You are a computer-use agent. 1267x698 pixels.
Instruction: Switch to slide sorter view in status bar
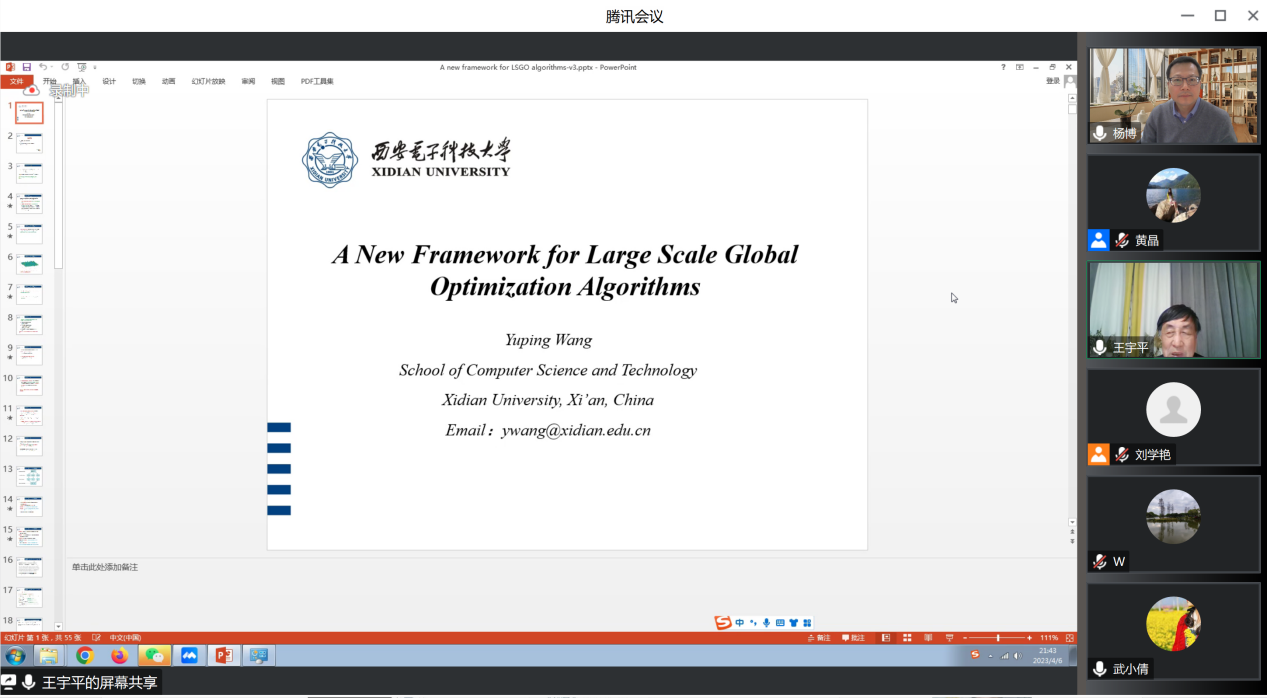[907, 638]
